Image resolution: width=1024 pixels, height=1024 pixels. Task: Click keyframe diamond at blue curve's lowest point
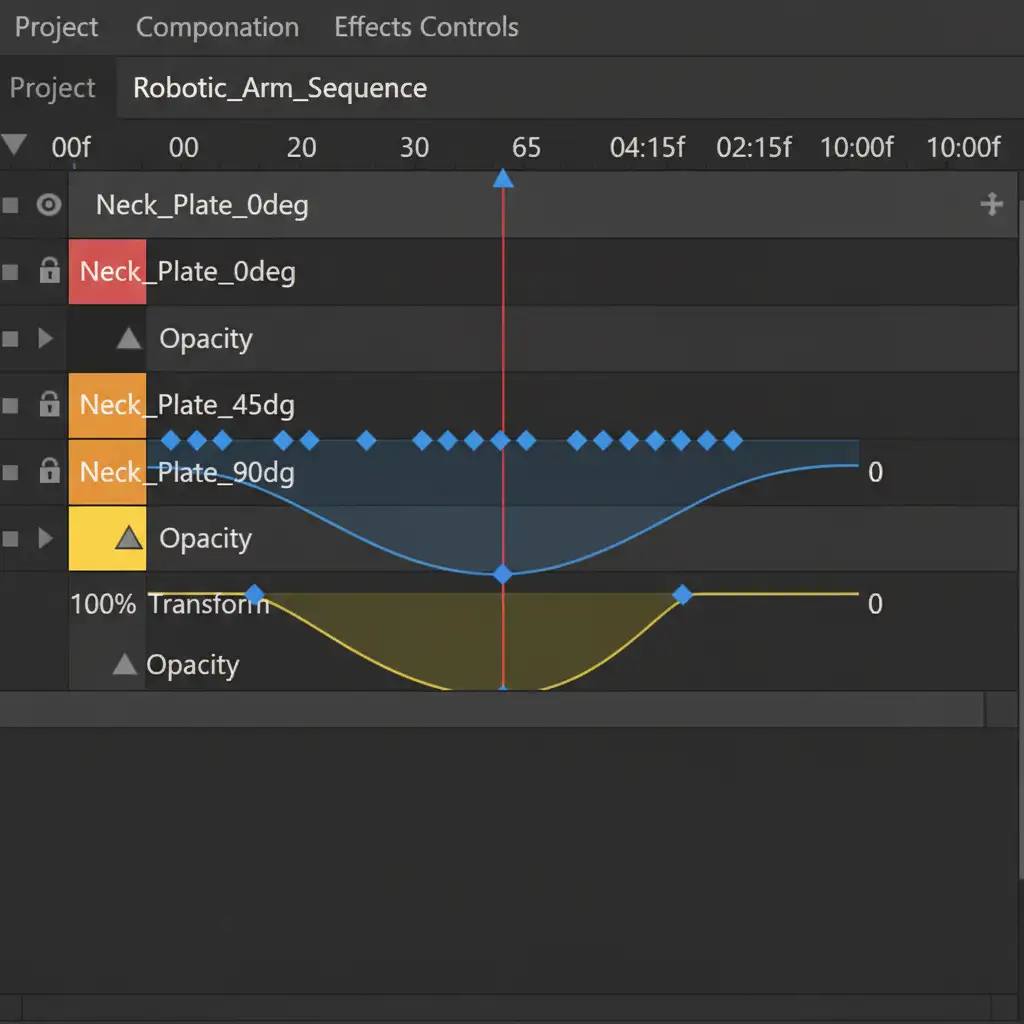pyautogui.click(x=503, y=574)
